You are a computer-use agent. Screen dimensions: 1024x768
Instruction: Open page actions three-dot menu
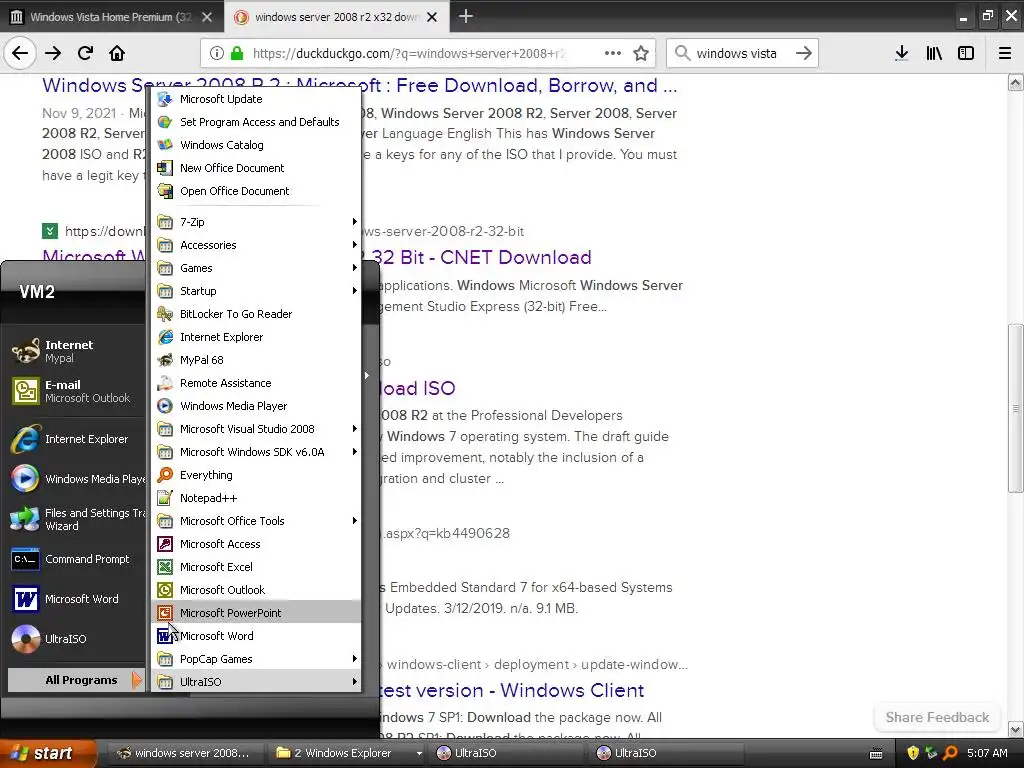pyautogui.click(x=613, y=53)
